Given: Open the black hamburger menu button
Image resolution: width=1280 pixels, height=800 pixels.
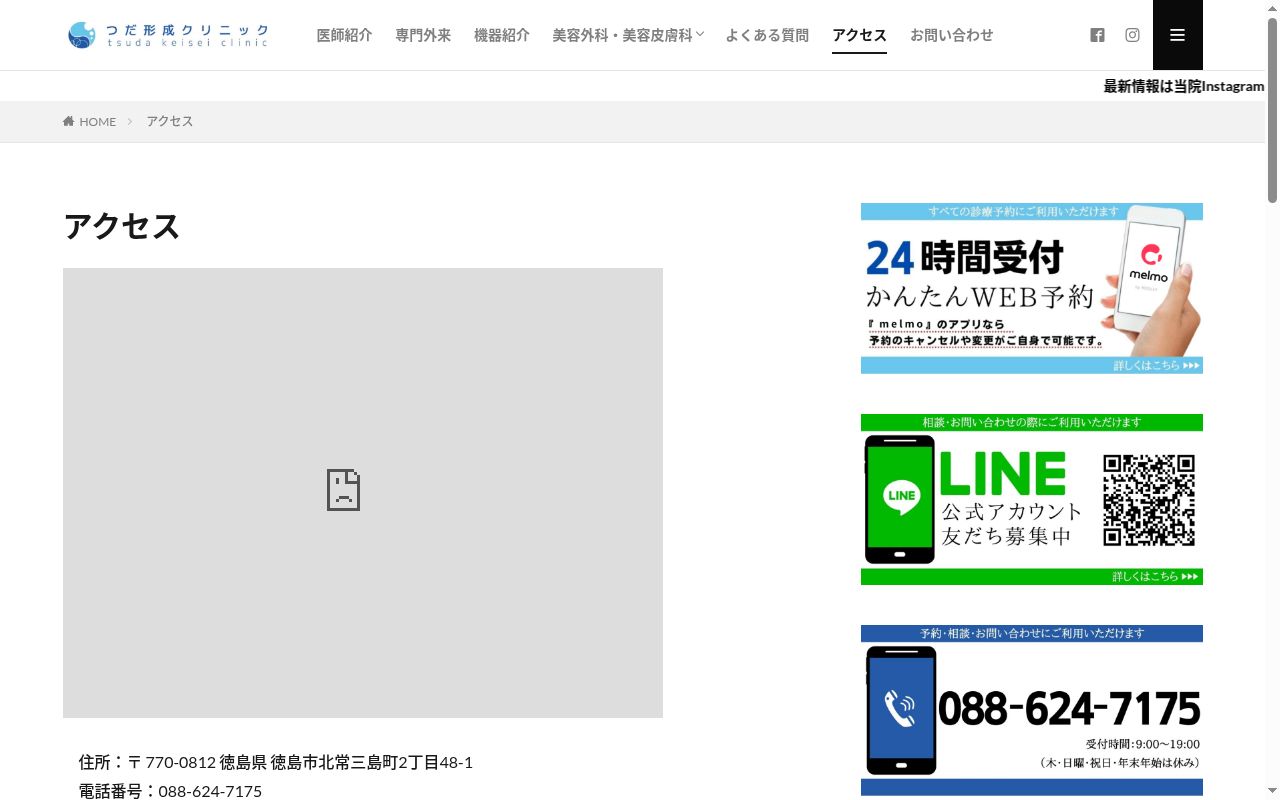Looking at the screenshot, I should tap(1178, 35).
